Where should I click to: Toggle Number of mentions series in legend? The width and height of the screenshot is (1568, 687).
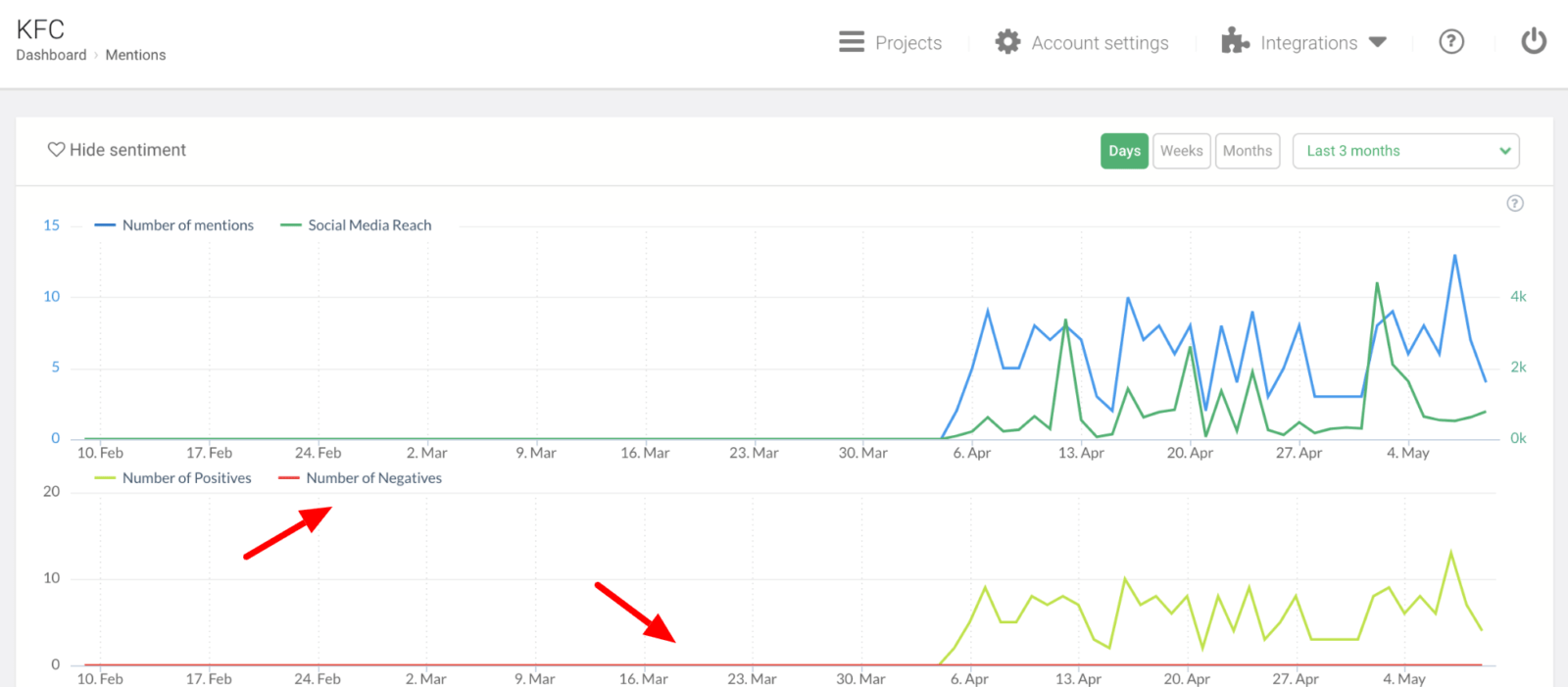tap(187, 225)
